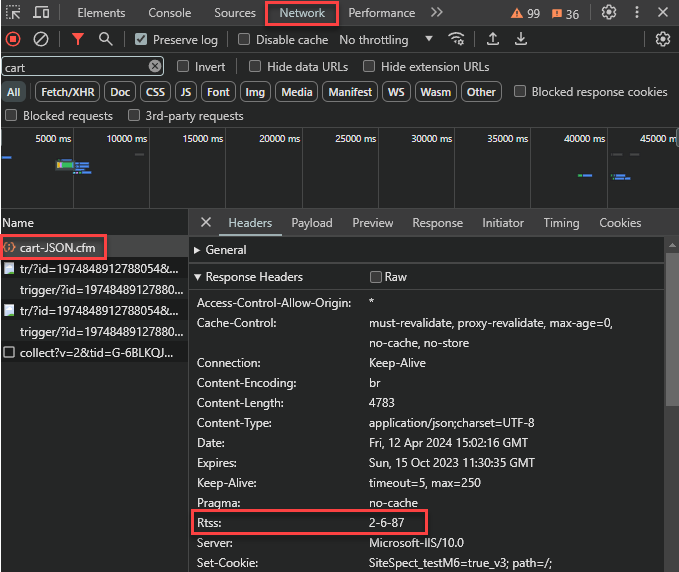Clear the cart filter text
This screenshot has width=679, height=572.
coord(155,66)
